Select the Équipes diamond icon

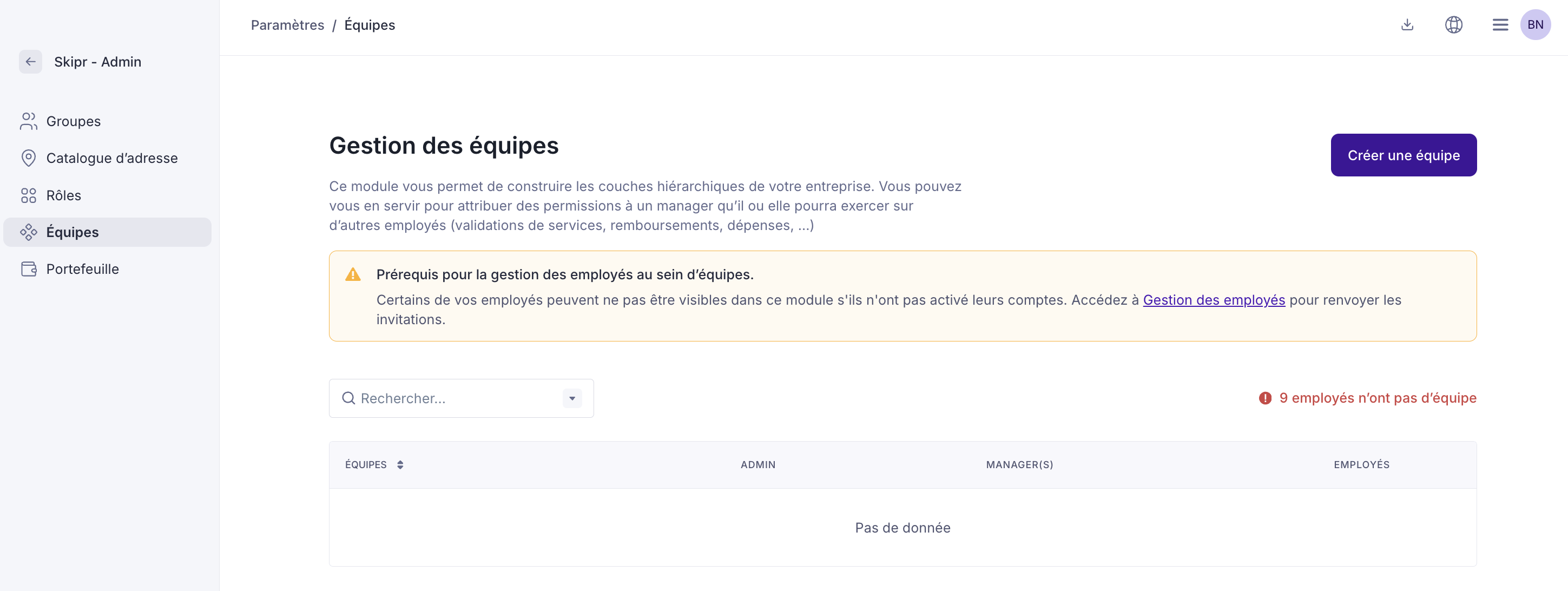click(x=29, y=232)
